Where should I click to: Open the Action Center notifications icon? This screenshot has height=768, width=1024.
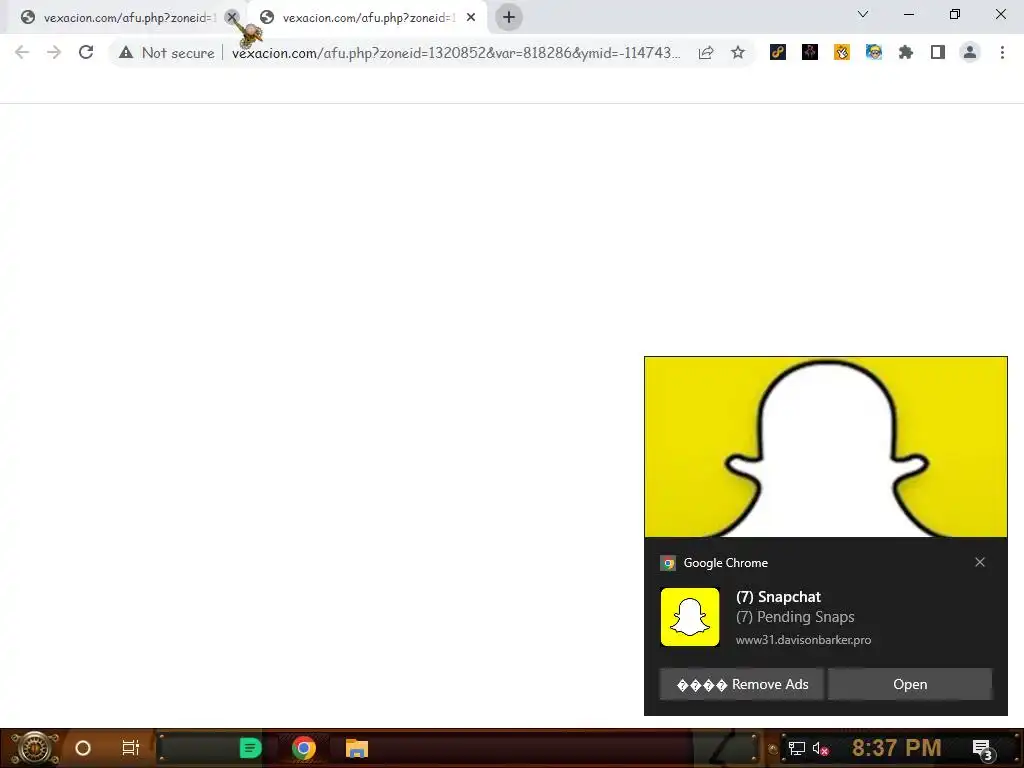[982, 749]
